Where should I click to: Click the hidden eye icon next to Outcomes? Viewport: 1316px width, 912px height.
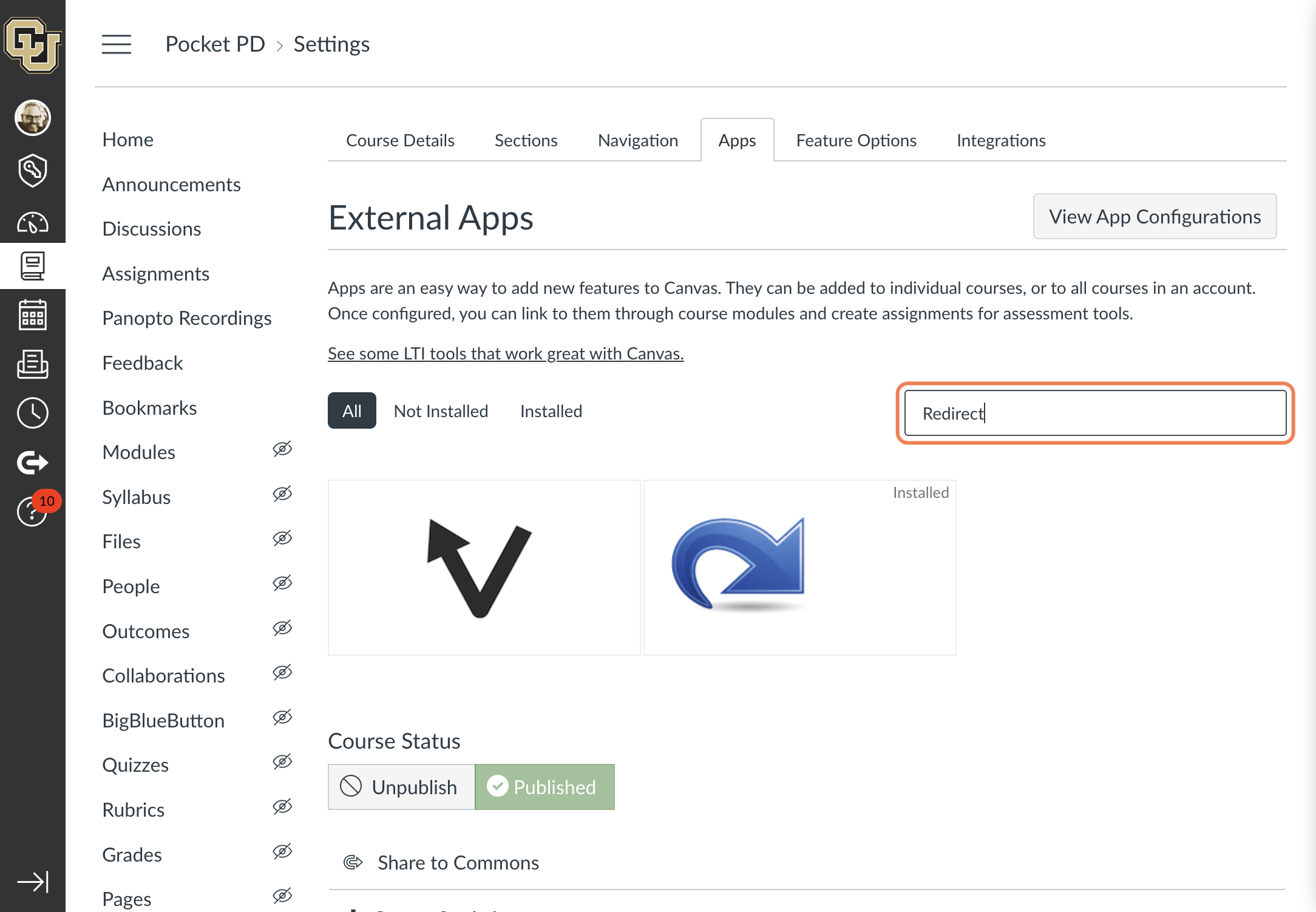tap(282, 628)
